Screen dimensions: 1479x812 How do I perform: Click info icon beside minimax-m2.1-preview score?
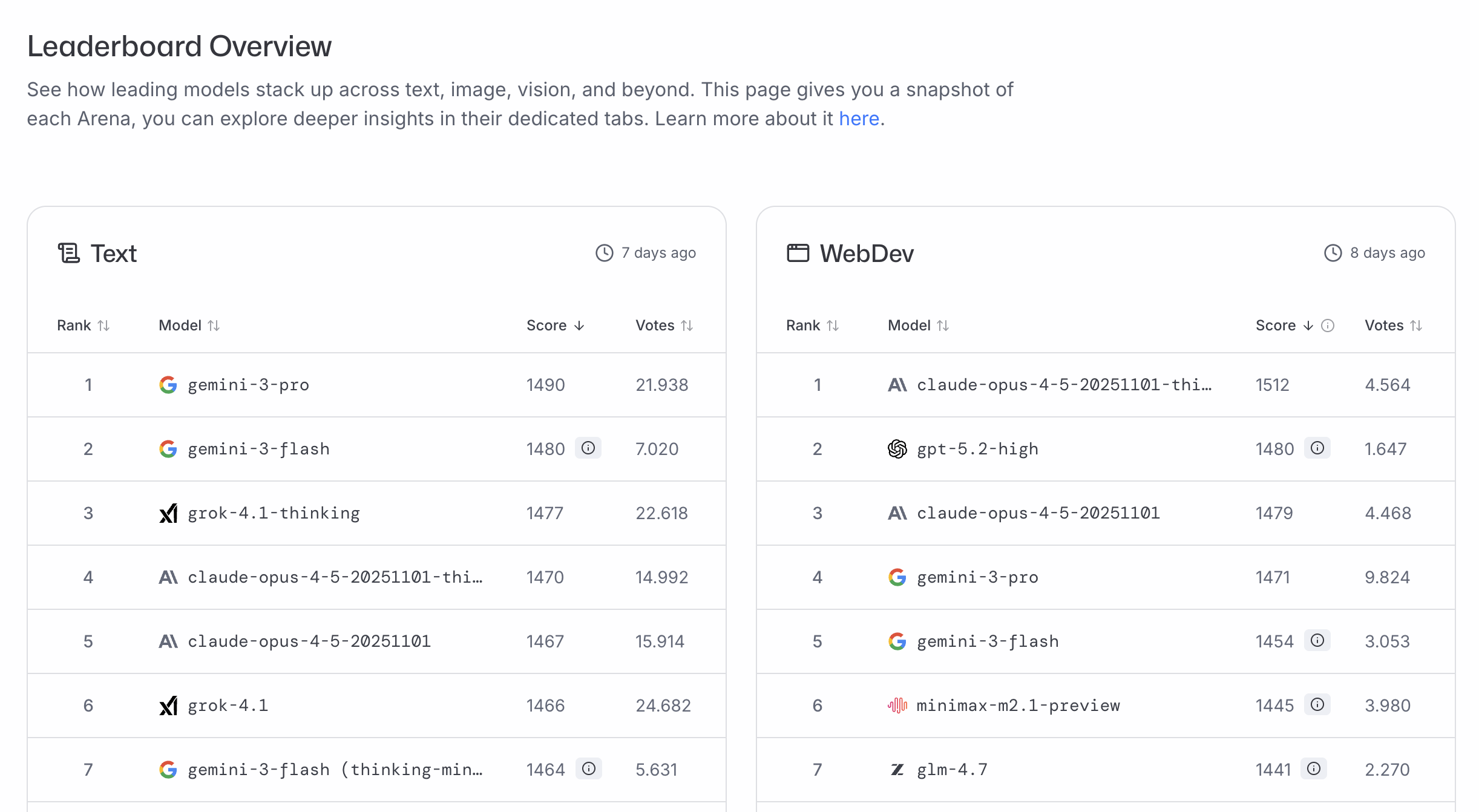1317,704
